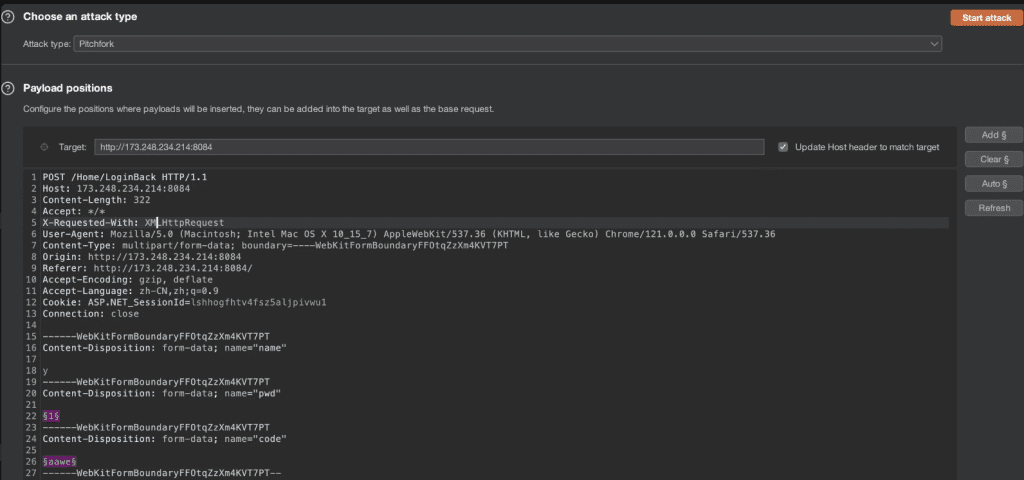
Task: Click the Clear § button
Action: (993, 159)
